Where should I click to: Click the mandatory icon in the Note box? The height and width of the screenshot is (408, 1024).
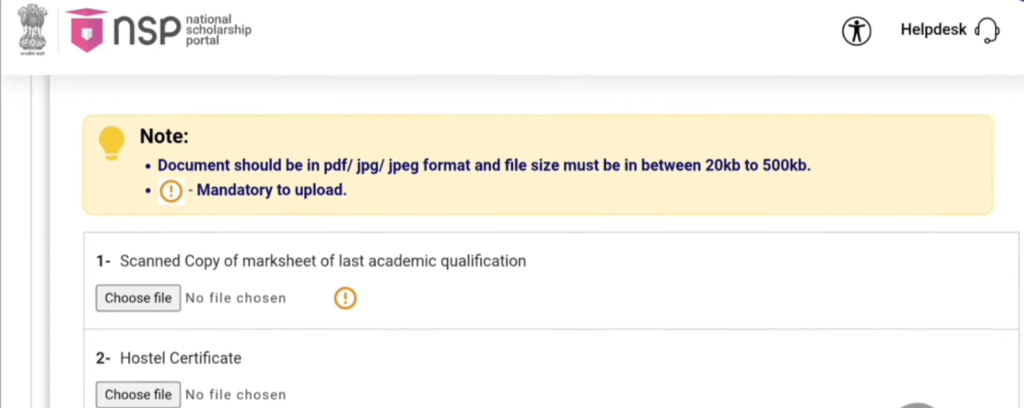coord(172,191)
